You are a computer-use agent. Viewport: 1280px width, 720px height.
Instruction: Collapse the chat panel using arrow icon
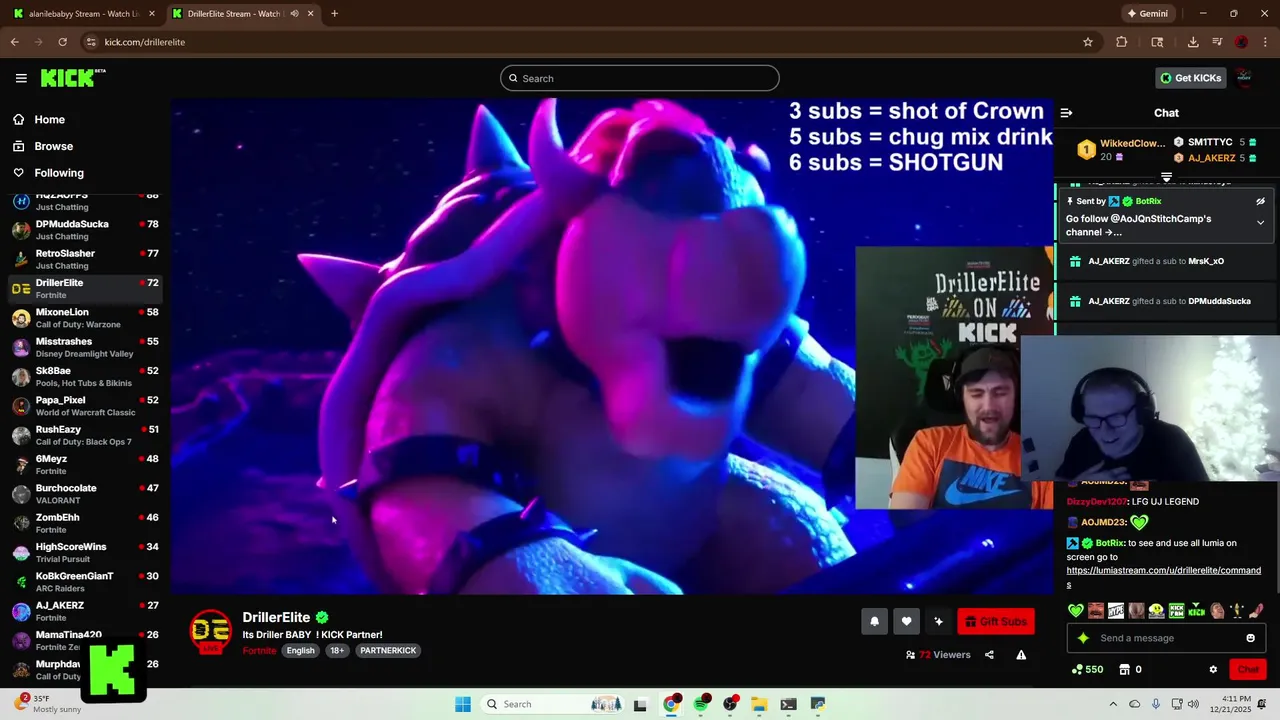[x=1066, y=113]
